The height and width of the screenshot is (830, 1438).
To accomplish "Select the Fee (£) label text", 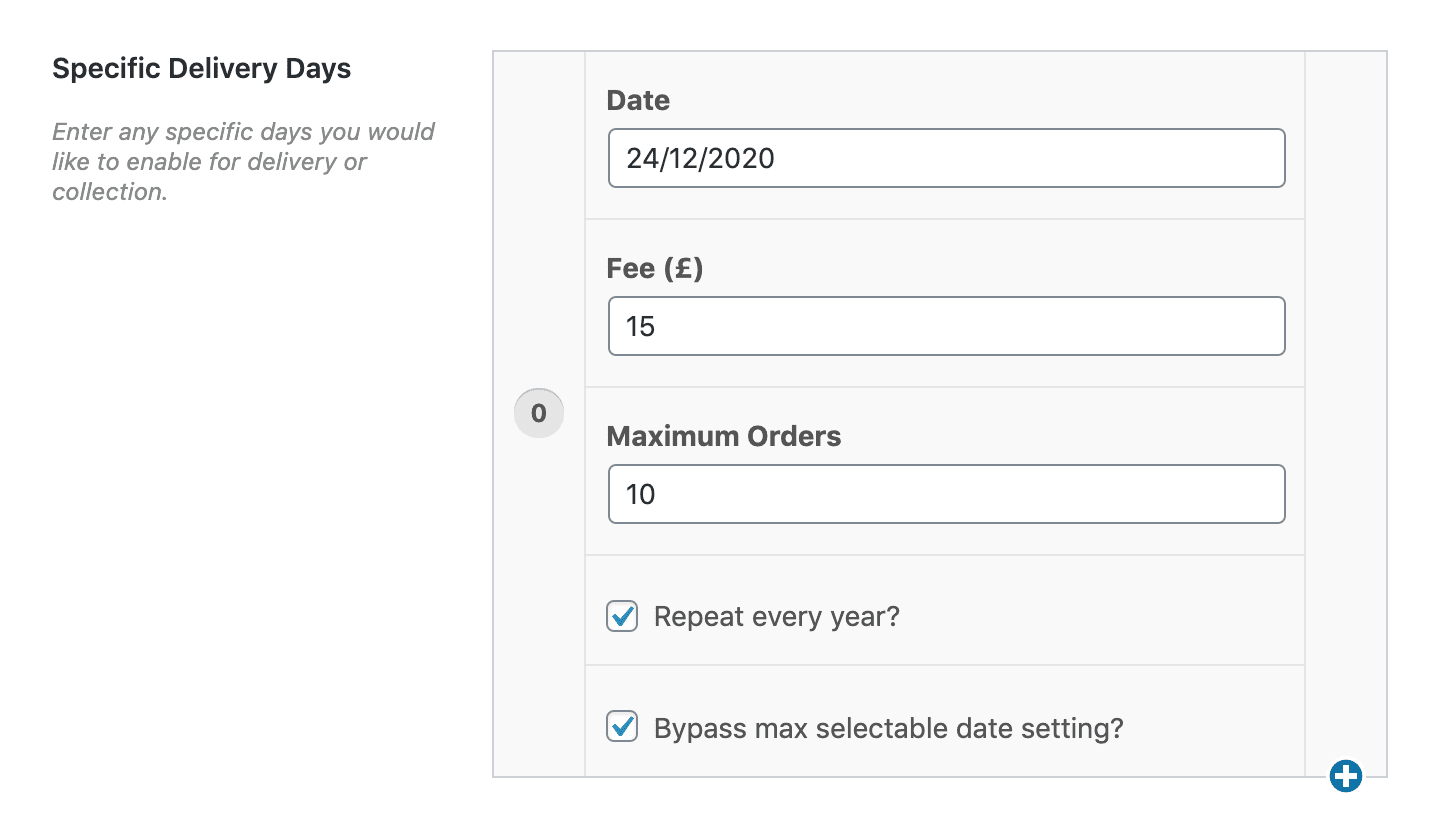I will (653, 268).
